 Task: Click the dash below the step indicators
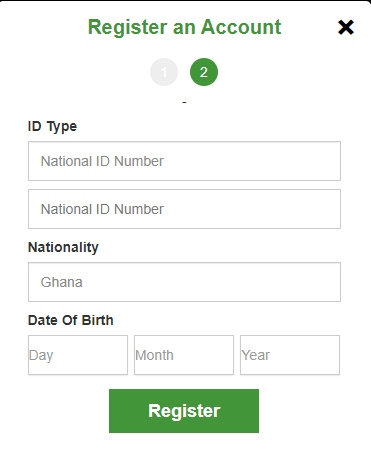[184, 102]
